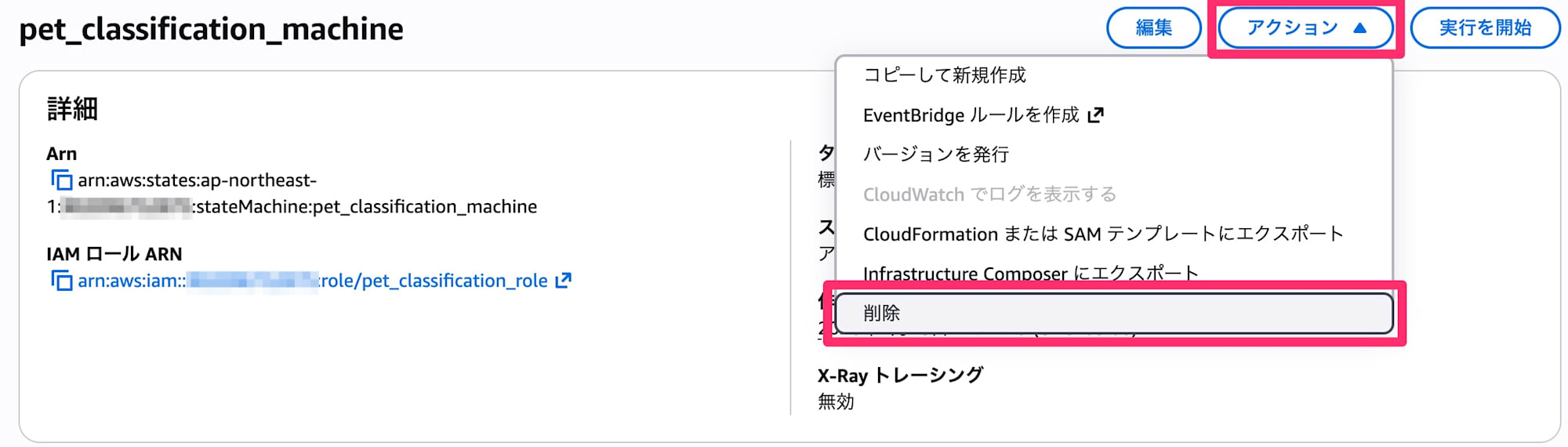Start execution with 実行を開始 button
Screen dimensions: 1568x447
click(x=1485, y=28)
